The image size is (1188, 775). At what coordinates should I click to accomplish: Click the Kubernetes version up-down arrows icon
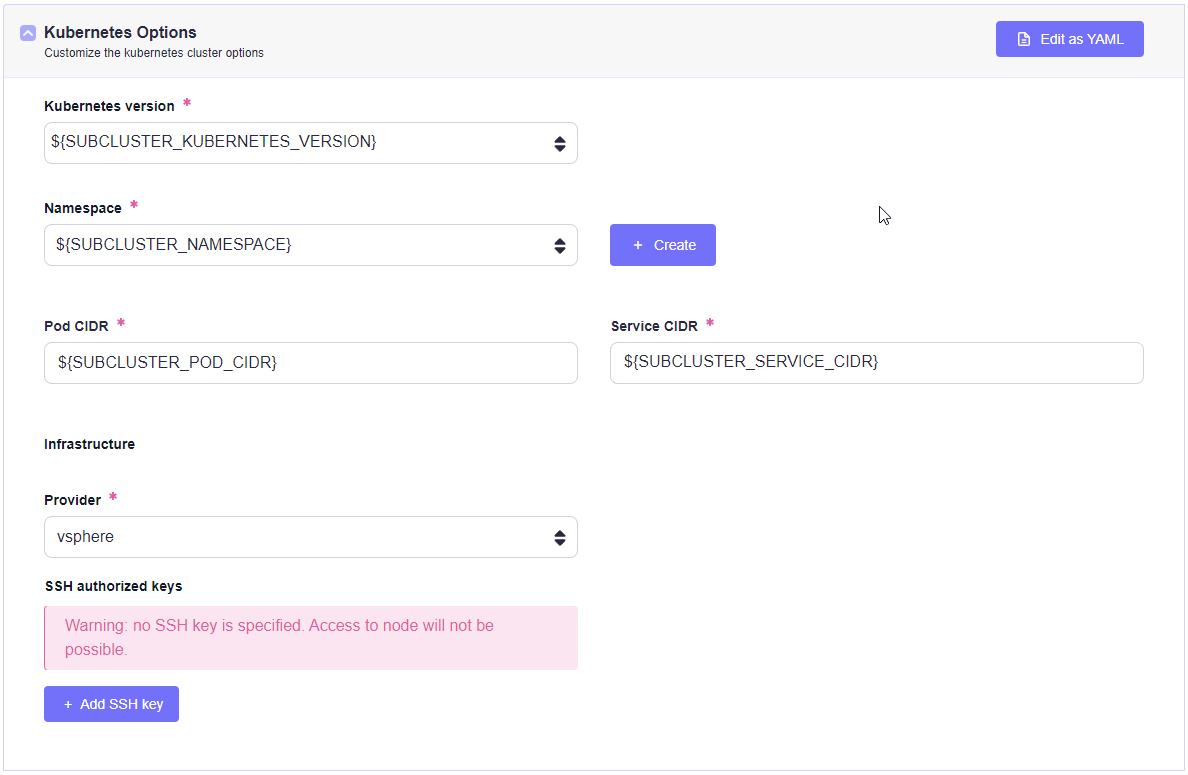[x=560, y=144]
